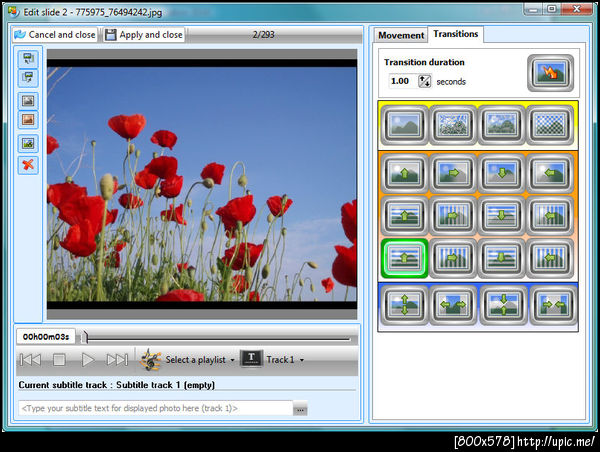The height and width of the screenshot is (452, 600).
Task: Click the green-highlighted selected transition
Action: click(x=404, y=258)
